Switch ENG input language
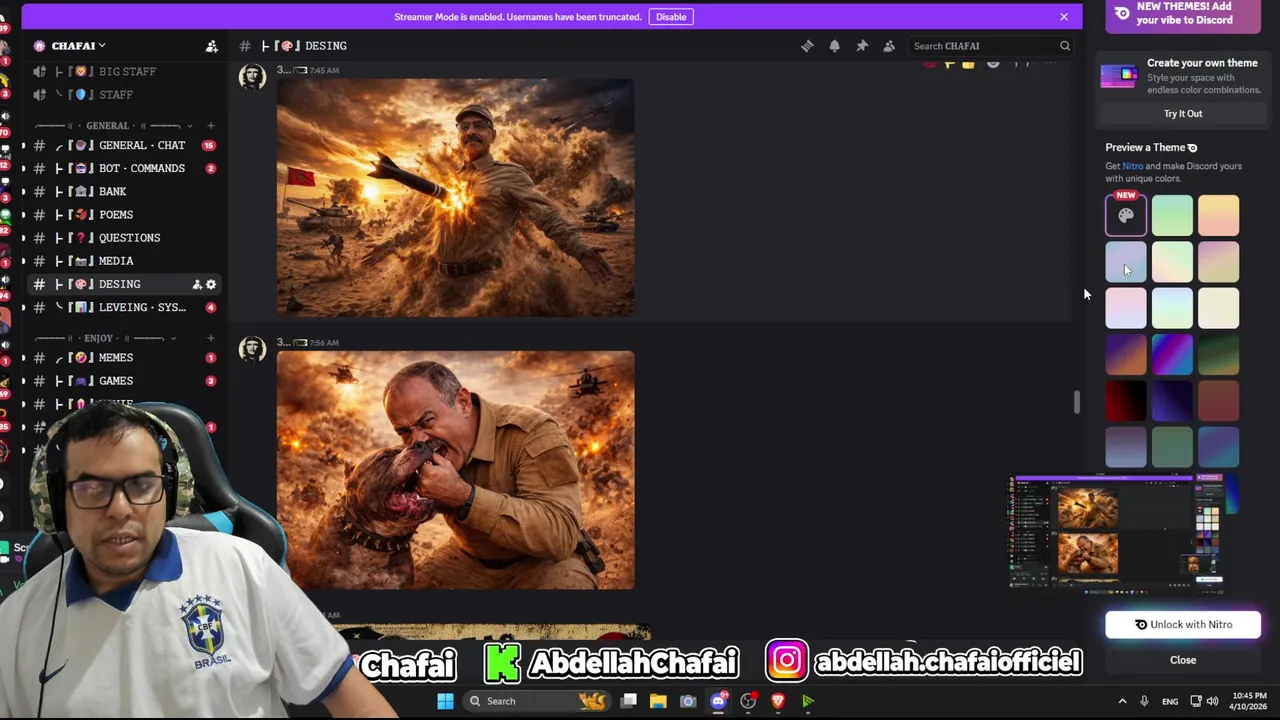Viewport: 1280px width, 720px height. [1170, 702]
